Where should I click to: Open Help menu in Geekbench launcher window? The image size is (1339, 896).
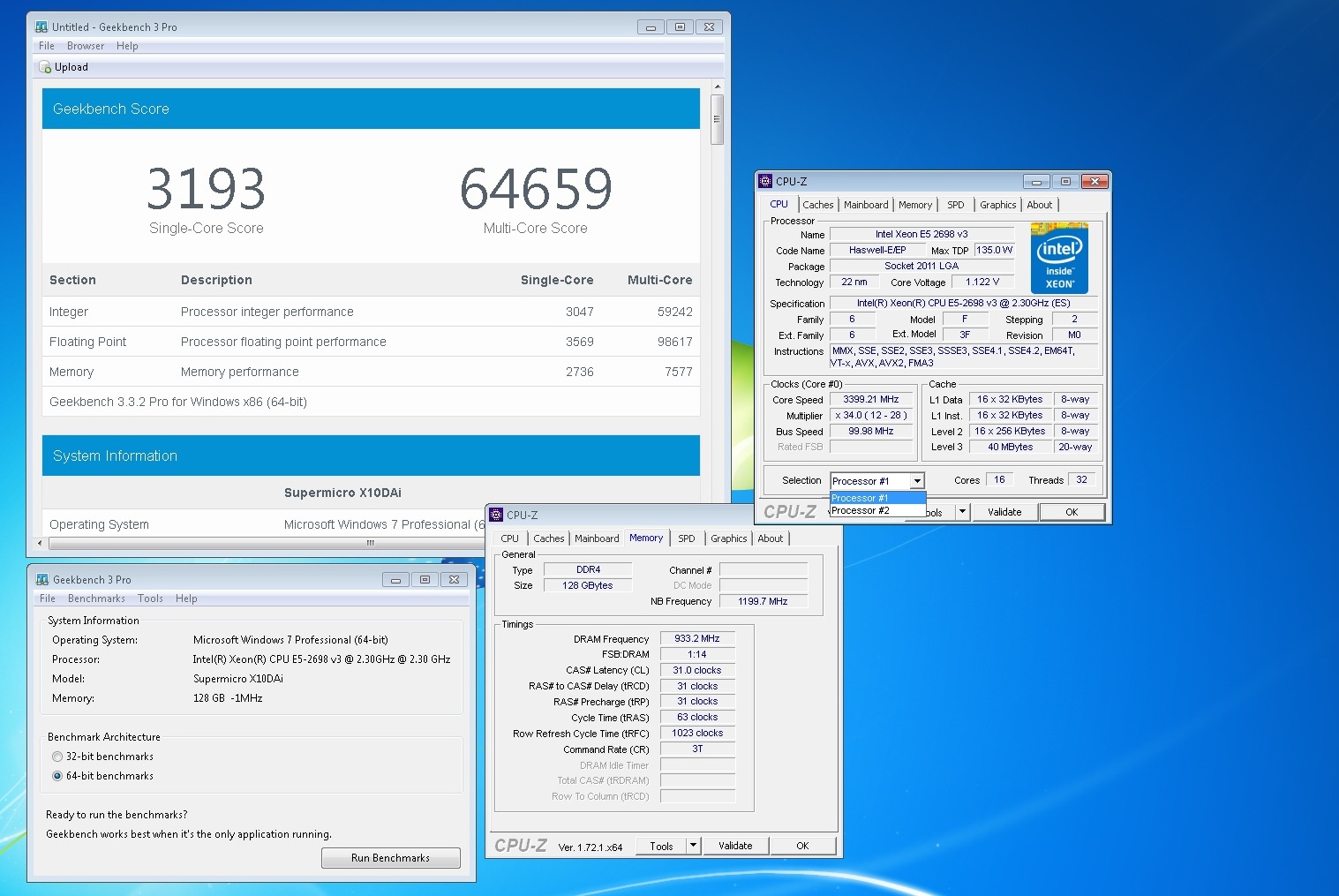[x=186, y=599]
